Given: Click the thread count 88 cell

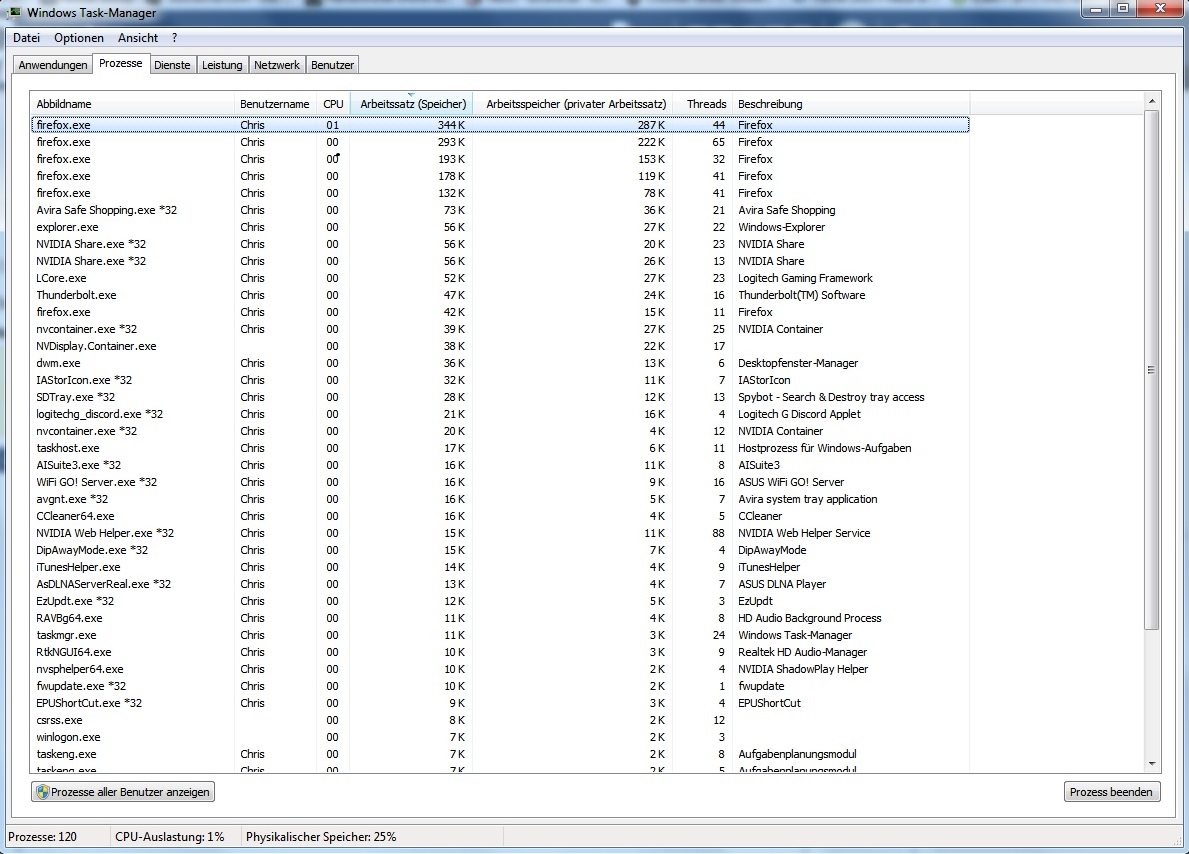Looking at the screenshot, I should pyautogui.click(x=718, y=533).
